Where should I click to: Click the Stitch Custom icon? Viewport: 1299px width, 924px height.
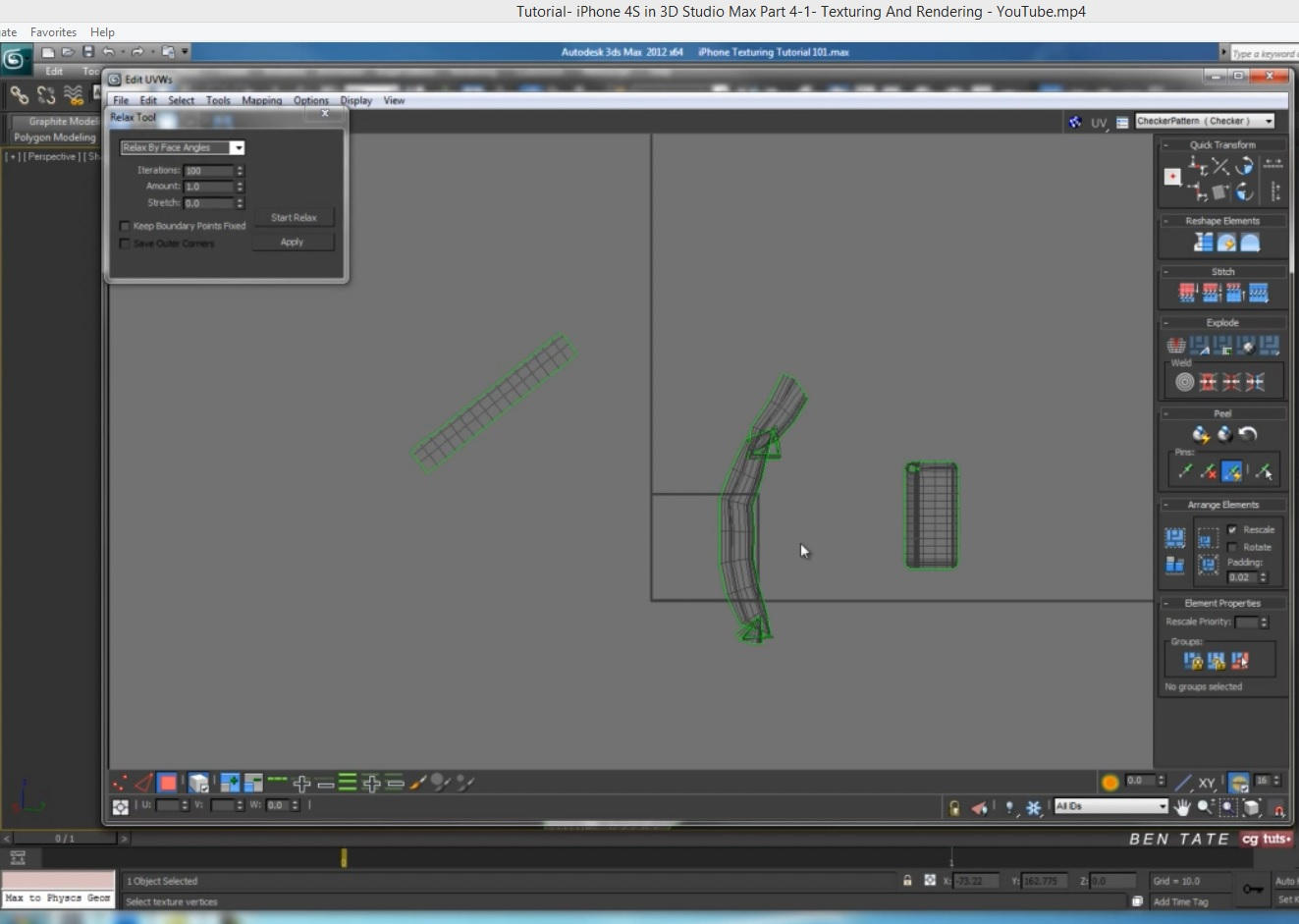1259,293
